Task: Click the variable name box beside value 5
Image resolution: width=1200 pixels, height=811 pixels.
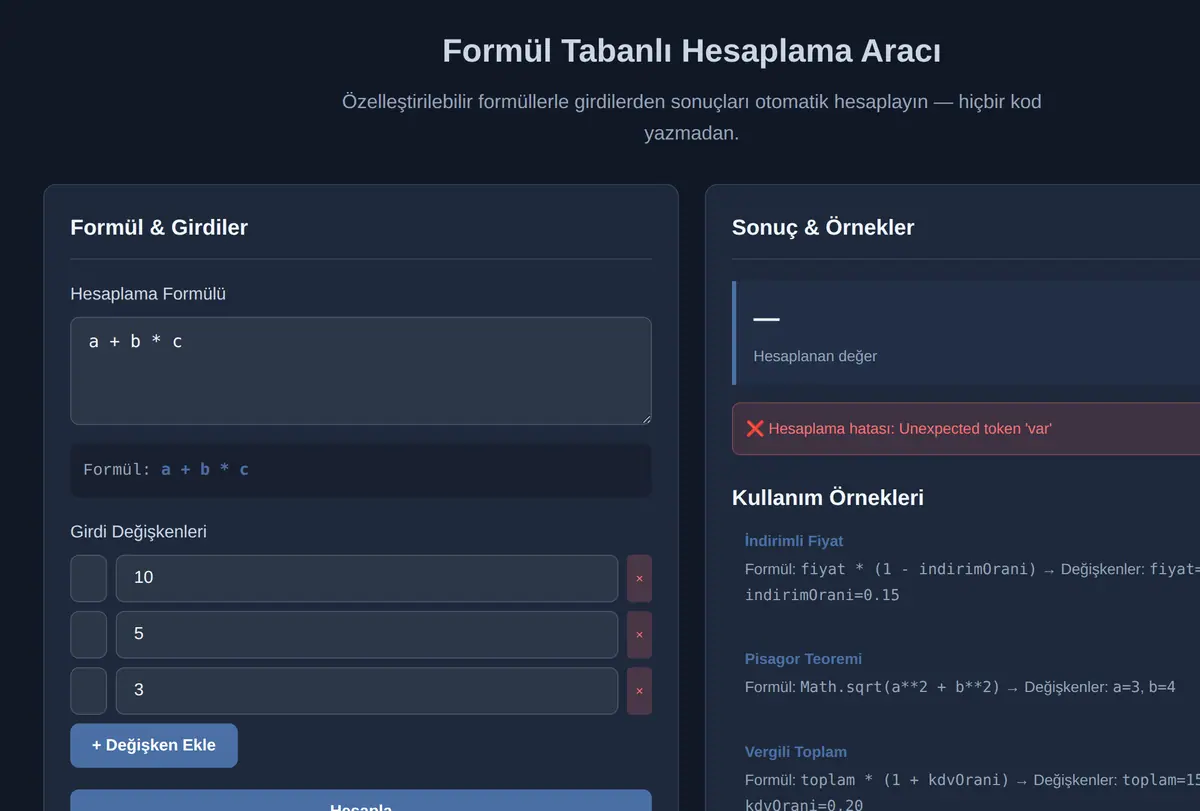Action: coord(88,634)
